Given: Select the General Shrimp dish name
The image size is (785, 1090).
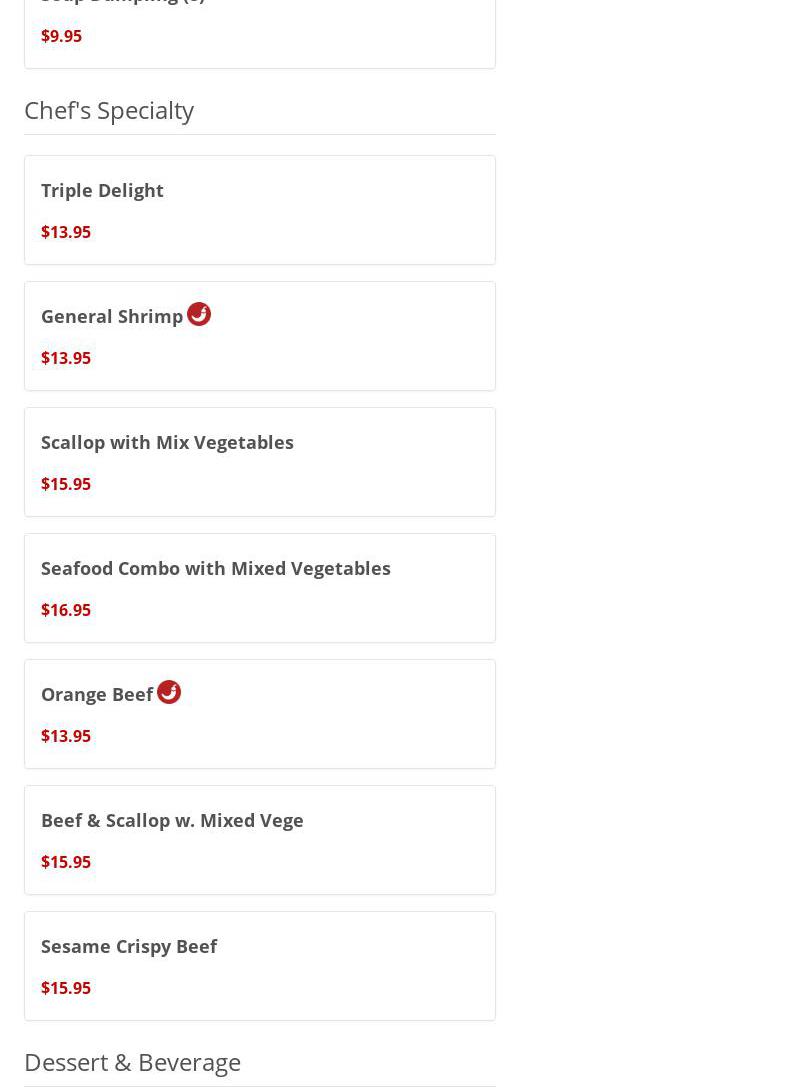Looking at the screenshot, I should 112,316.
